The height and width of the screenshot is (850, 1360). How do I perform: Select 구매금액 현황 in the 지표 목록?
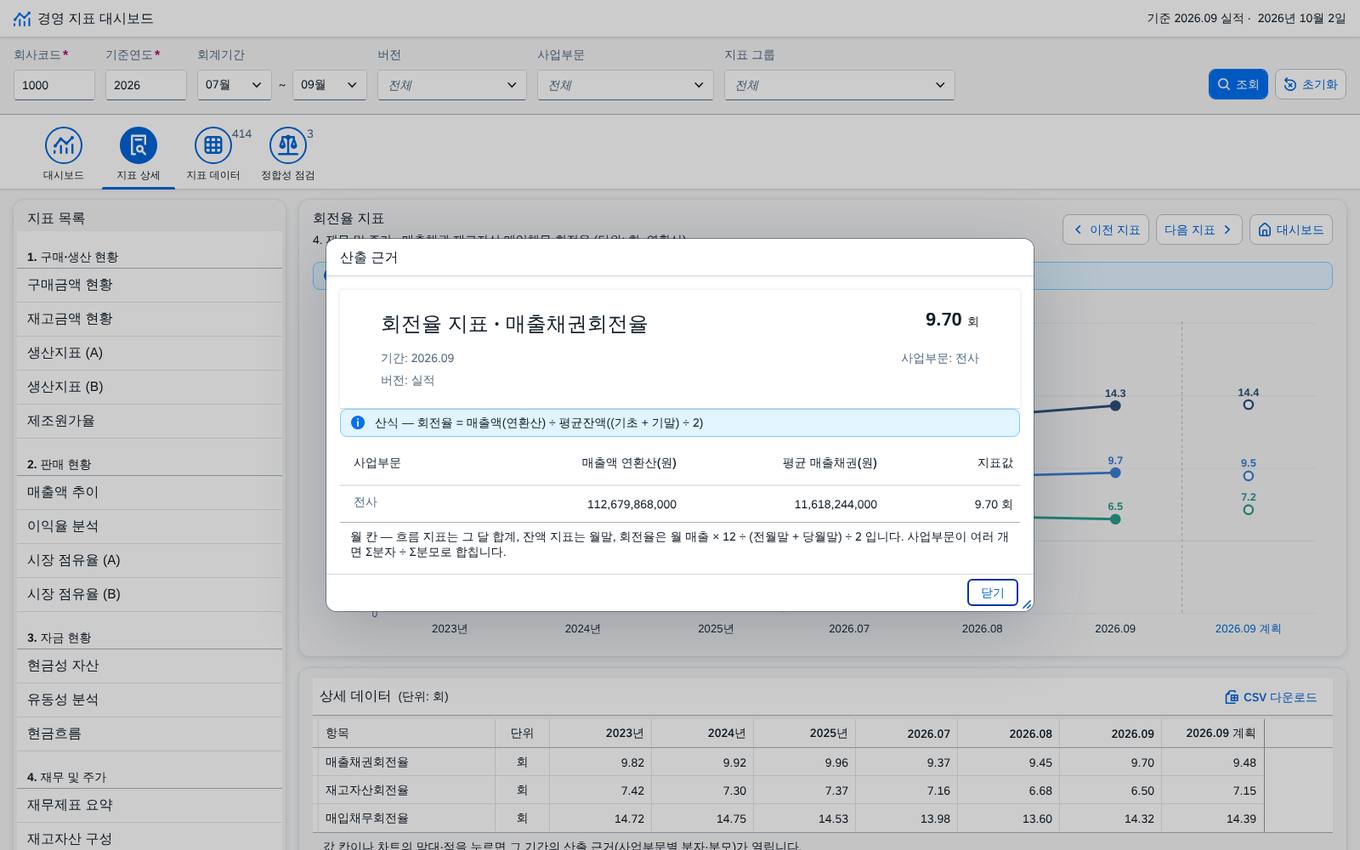tap(150, 285)
